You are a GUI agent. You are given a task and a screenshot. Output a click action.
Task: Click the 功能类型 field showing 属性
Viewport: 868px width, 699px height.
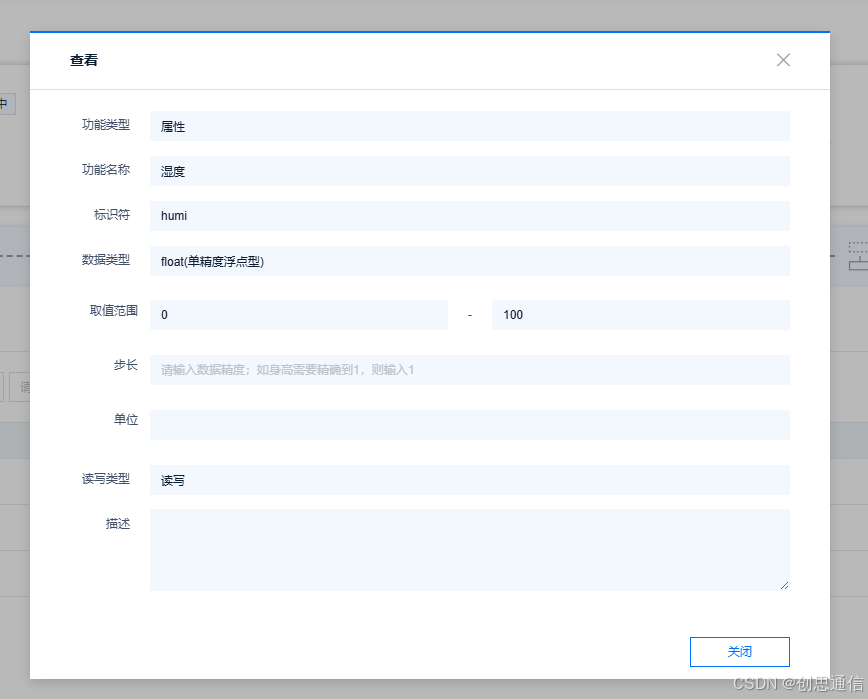[469, 126]
